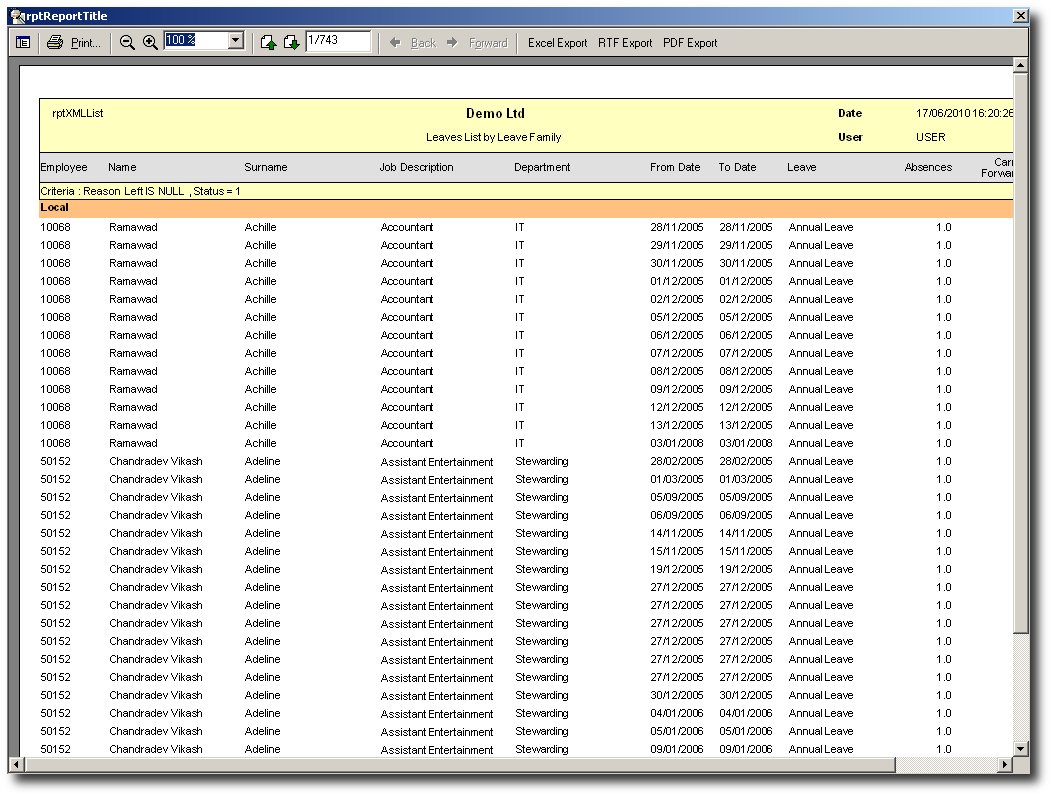Click the Print button with printer icon
The image size is (1053, 797).
74,43
